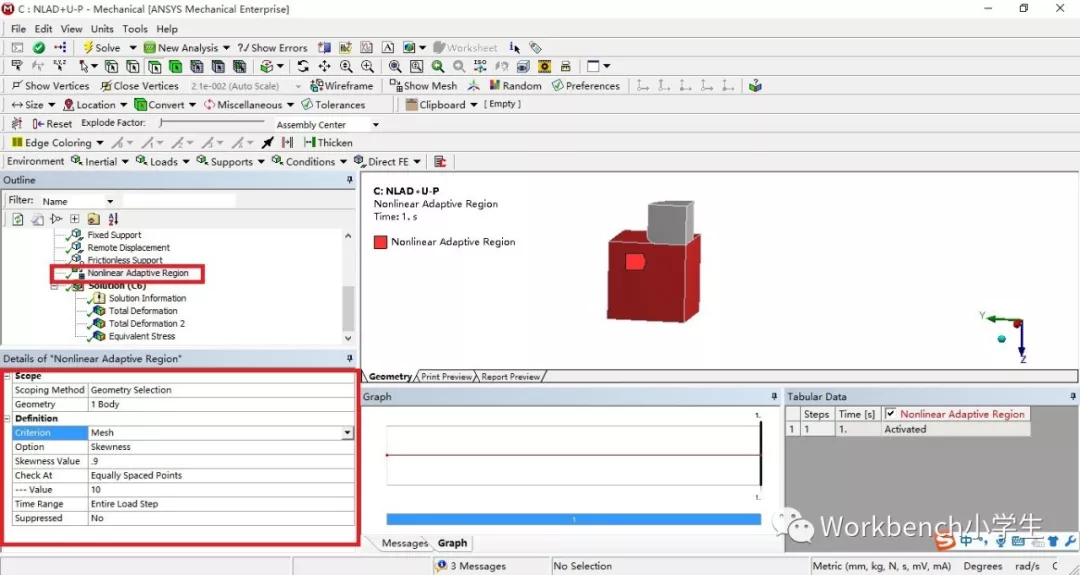Click the folder icon in Outline toolbar
Screen dimensions: 1080x575
pyautogui.click(x=94, y=219)
